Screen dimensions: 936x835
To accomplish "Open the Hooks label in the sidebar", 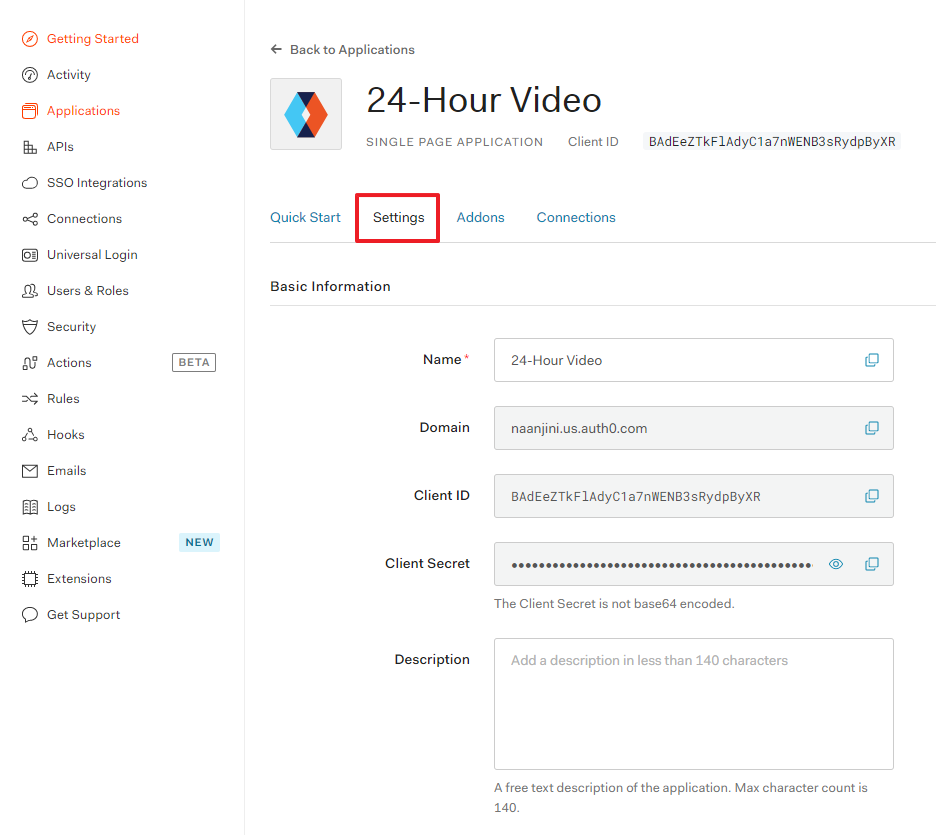I will click(66, 435).
